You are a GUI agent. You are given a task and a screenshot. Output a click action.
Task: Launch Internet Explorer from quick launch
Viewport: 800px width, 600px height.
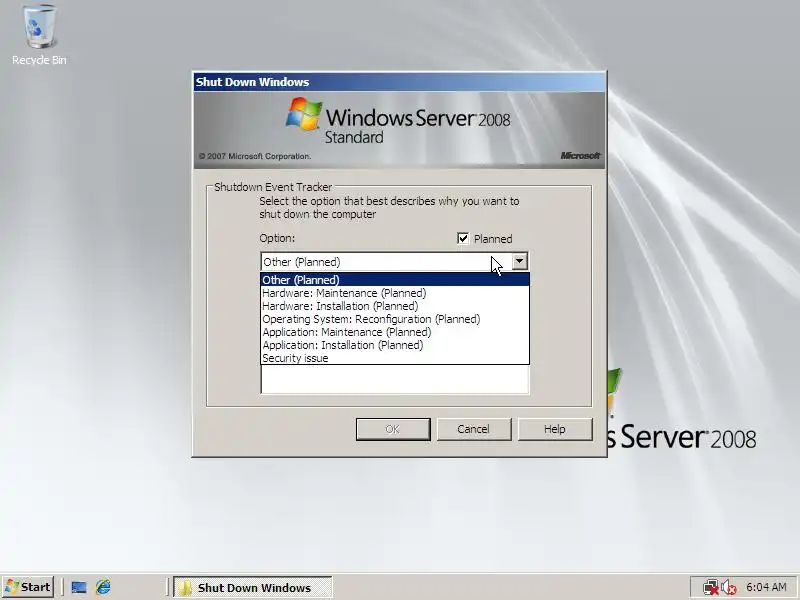[103, 587]
